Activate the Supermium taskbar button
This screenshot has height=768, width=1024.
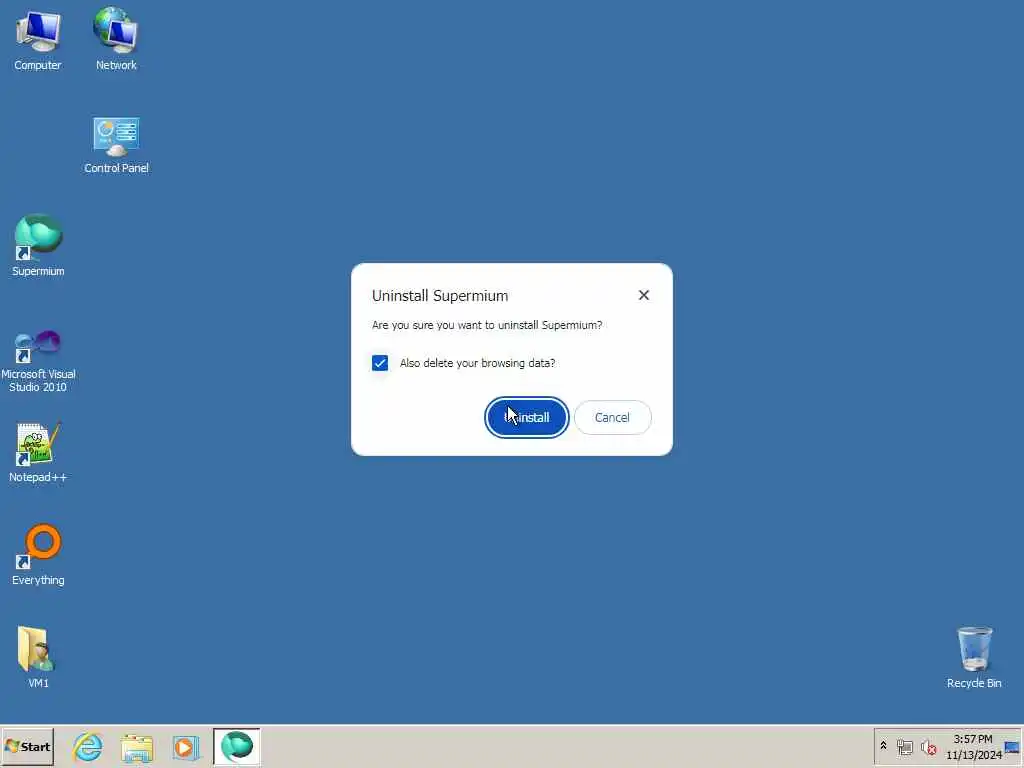pos(236,746)
